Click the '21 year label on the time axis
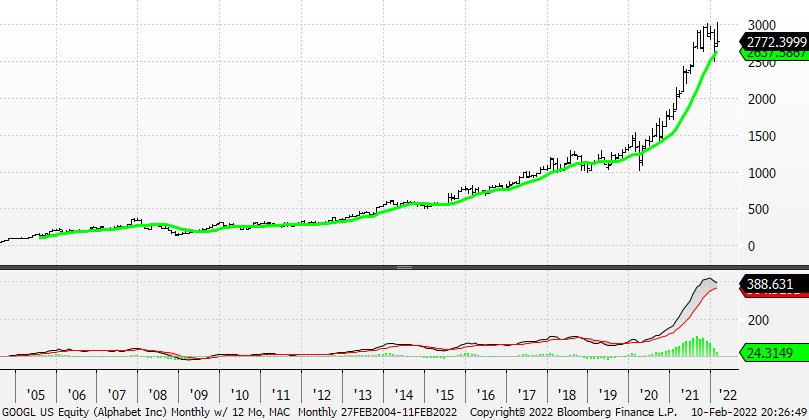809x420 pixels. 690,395
